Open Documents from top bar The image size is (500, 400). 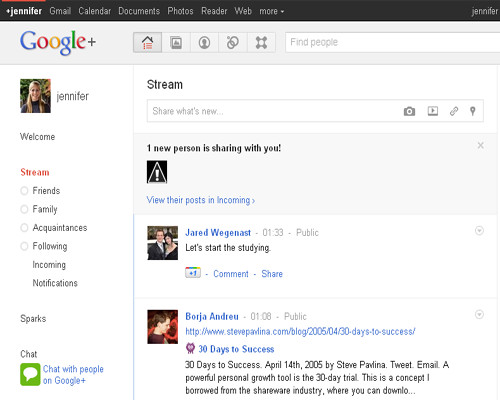[x=139, y=11]
